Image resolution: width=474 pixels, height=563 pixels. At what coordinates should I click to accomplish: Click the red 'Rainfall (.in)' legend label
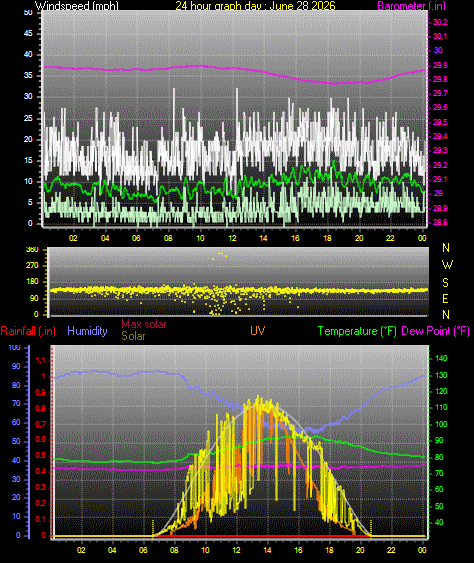28,331
